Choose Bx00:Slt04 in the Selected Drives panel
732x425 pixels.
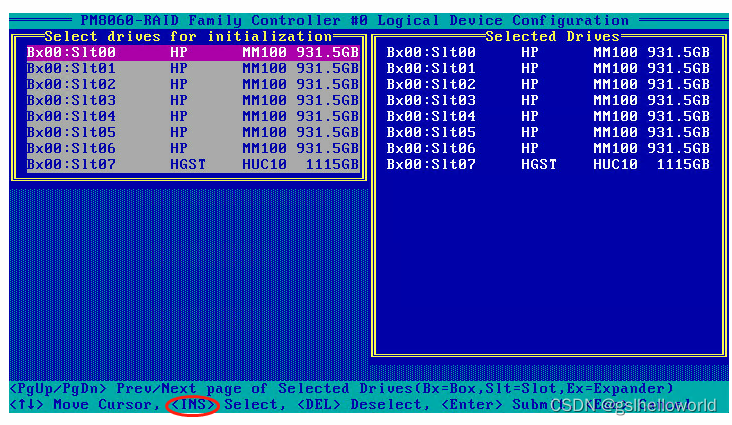pos(548,116)
